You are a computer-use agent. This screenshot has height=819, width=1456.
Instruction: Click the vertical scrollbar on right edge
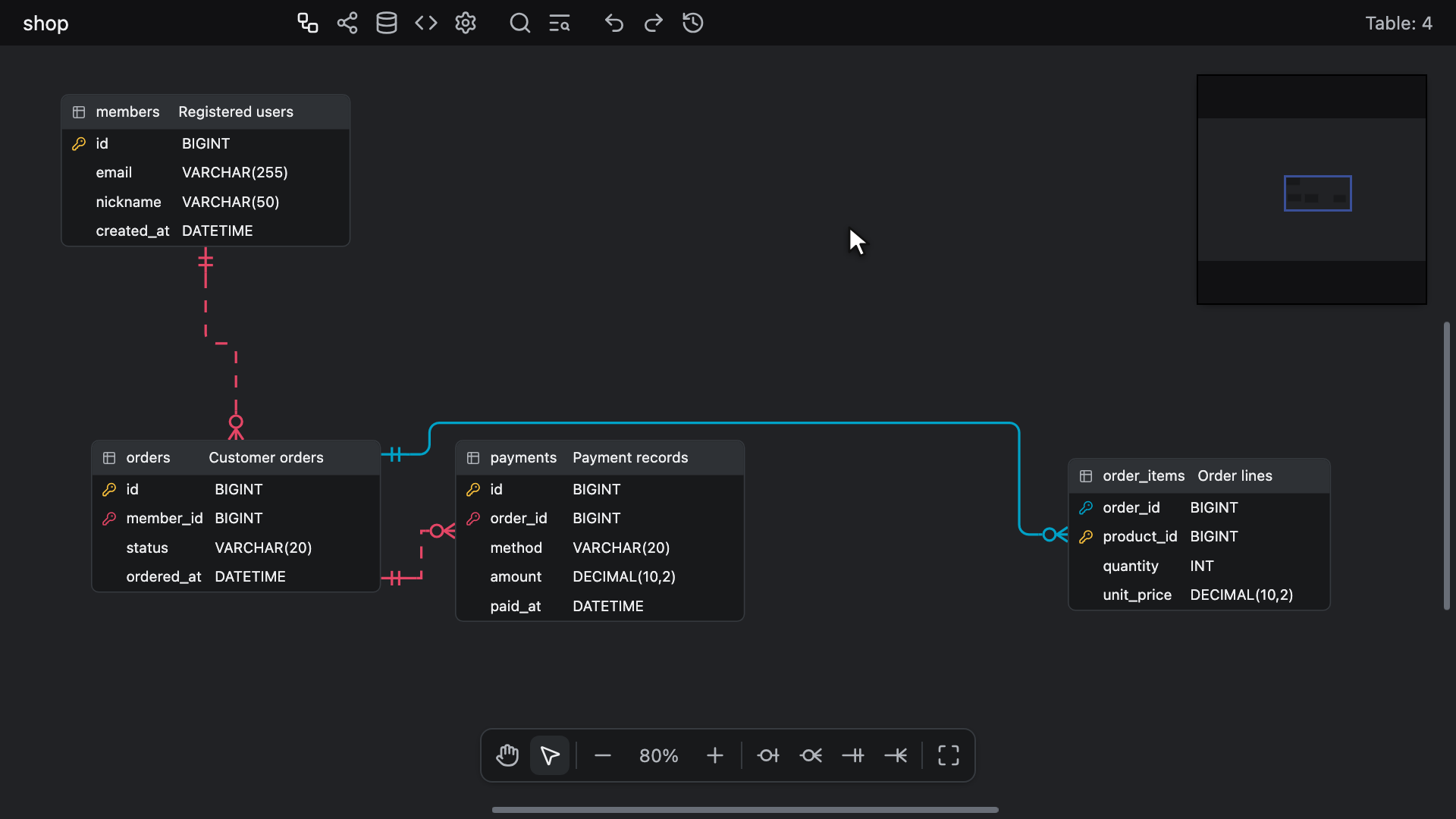pyautogui.click(x=1447, y=466)
